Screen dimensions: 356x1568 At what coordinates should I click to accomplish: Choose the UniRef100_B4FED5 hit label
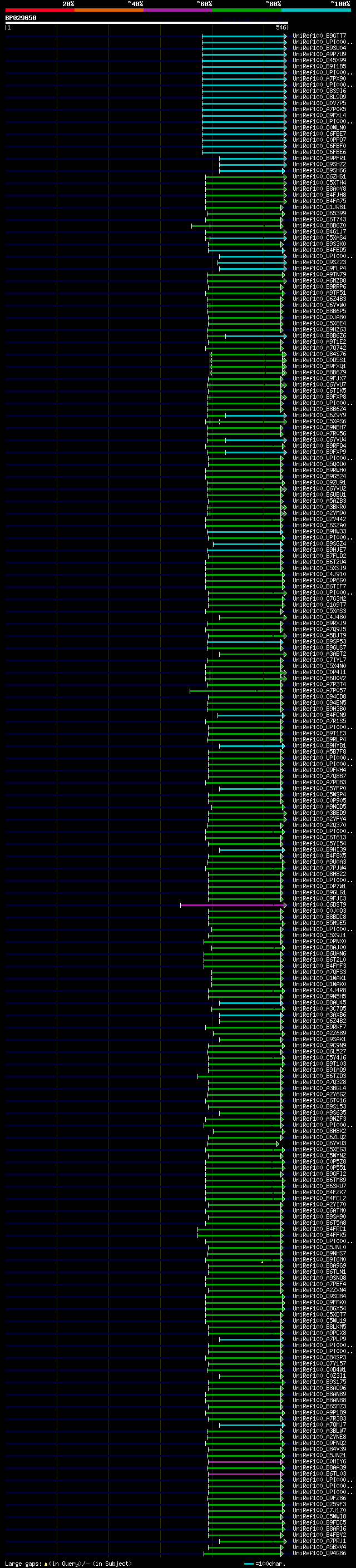pos(319,250)
